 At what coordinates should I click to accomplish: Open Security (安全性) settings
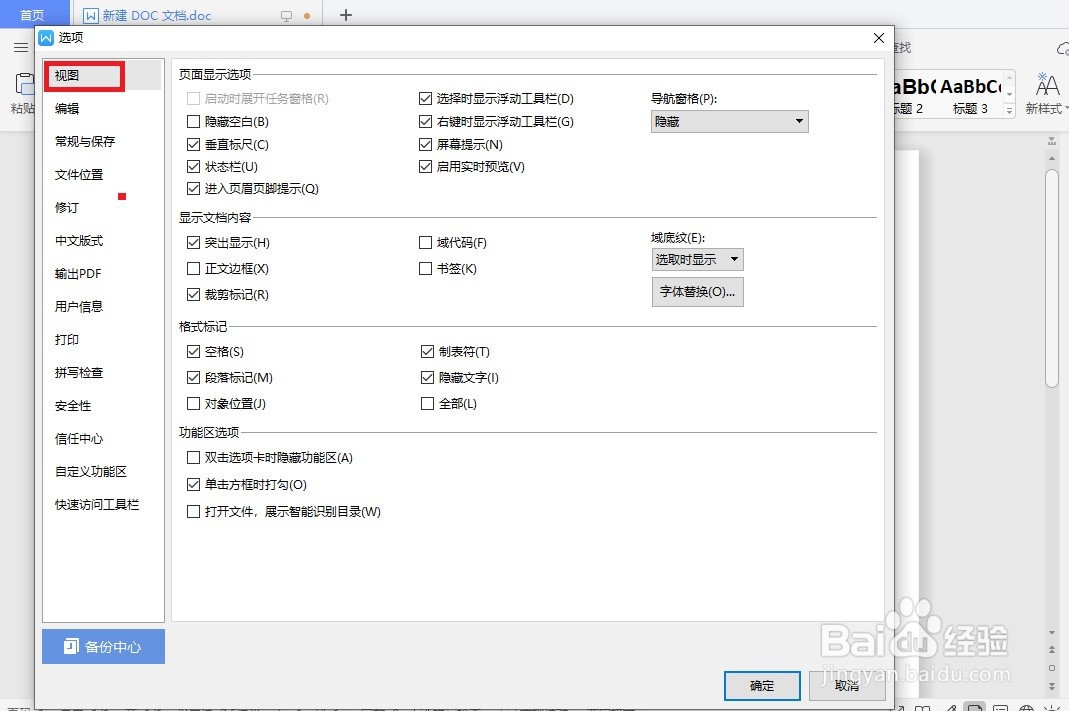pyautogui.click(x=73, y=406)
